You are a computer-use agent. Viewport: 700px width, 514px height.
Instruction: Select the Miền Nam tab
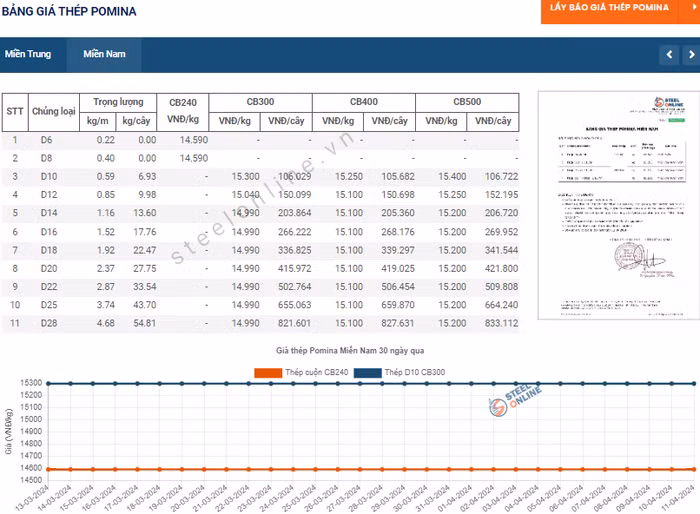tap(104, 54)
